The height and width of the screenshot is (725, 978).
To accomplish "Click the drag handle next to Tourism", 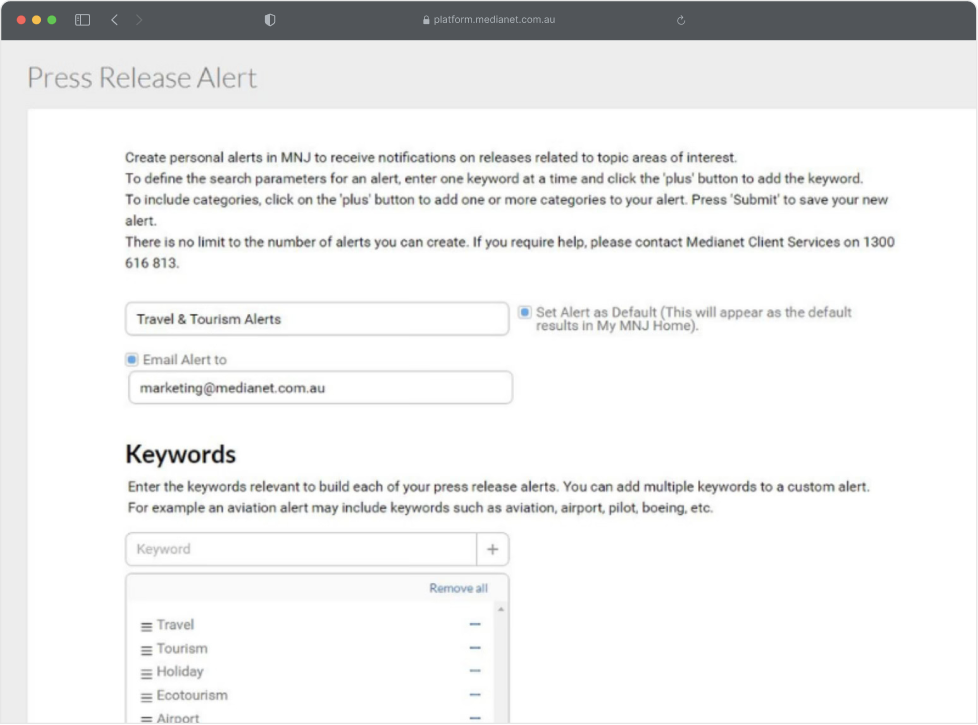I will click(146, 649).
